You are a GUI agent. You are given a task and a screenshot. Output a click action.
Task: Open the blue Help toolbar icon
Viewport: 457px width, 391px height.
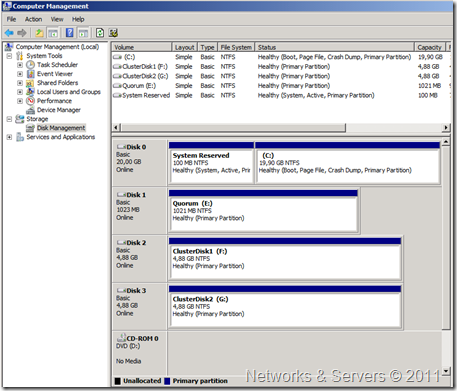(70, 33)
